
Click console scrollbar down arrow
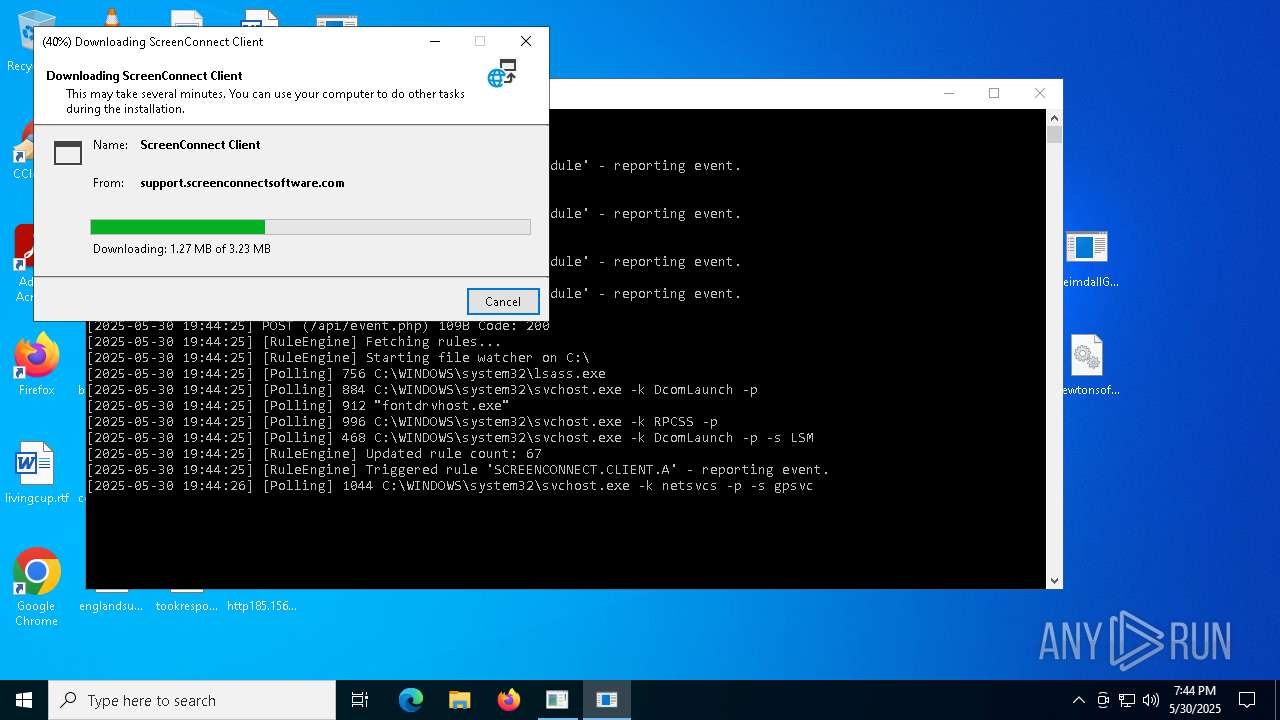tap(1054, 580)
